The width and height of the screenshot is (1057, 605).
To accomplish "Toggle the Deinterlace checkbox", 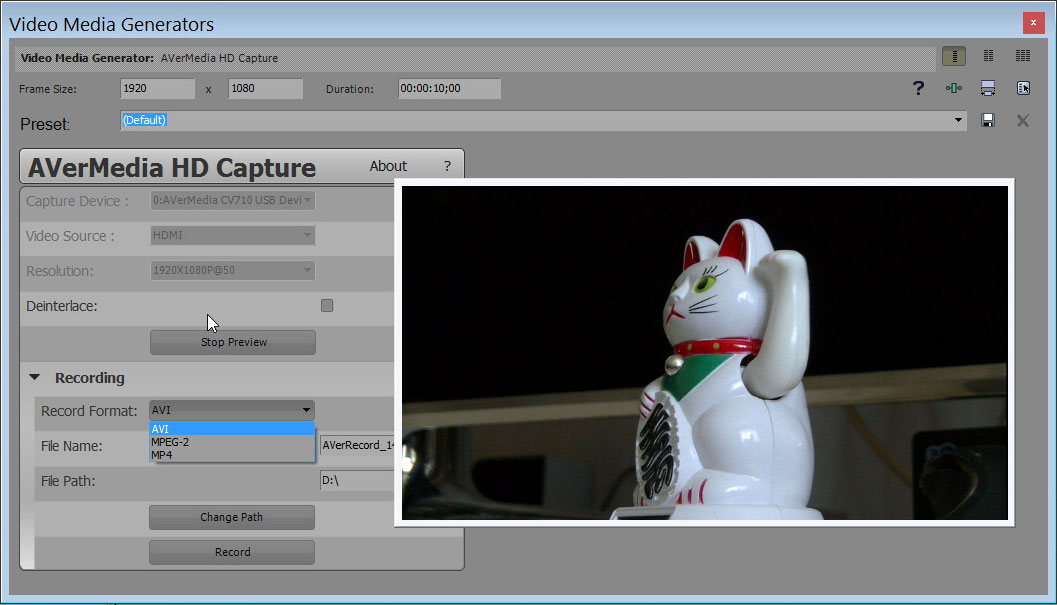I will [x=327, y=306].
